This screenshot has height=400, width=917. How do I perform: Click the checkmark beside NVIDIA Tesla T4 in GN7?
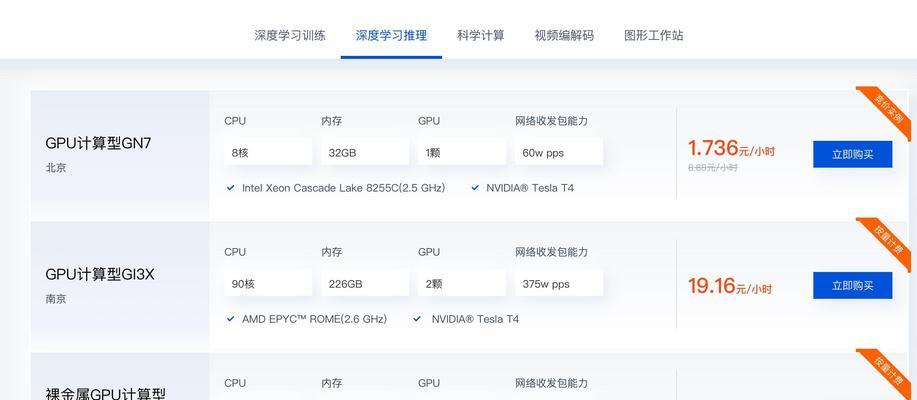[x=475, y=188]
